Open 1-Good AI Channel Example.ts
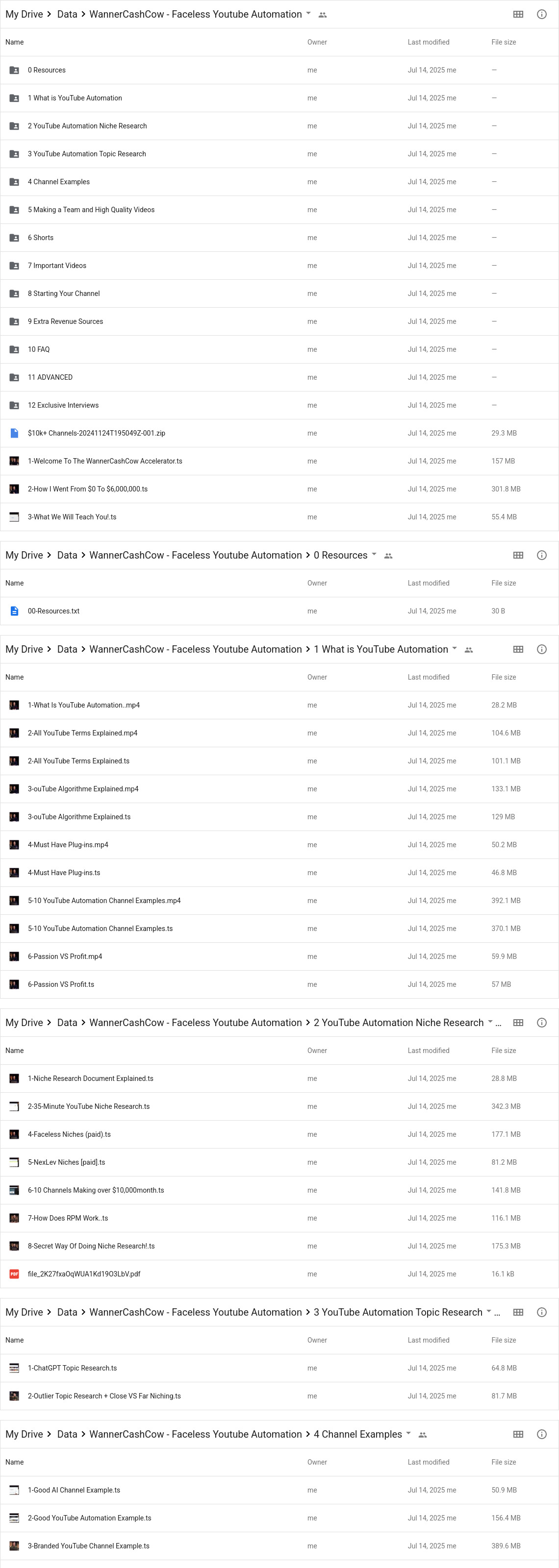 pos(74,1490)
